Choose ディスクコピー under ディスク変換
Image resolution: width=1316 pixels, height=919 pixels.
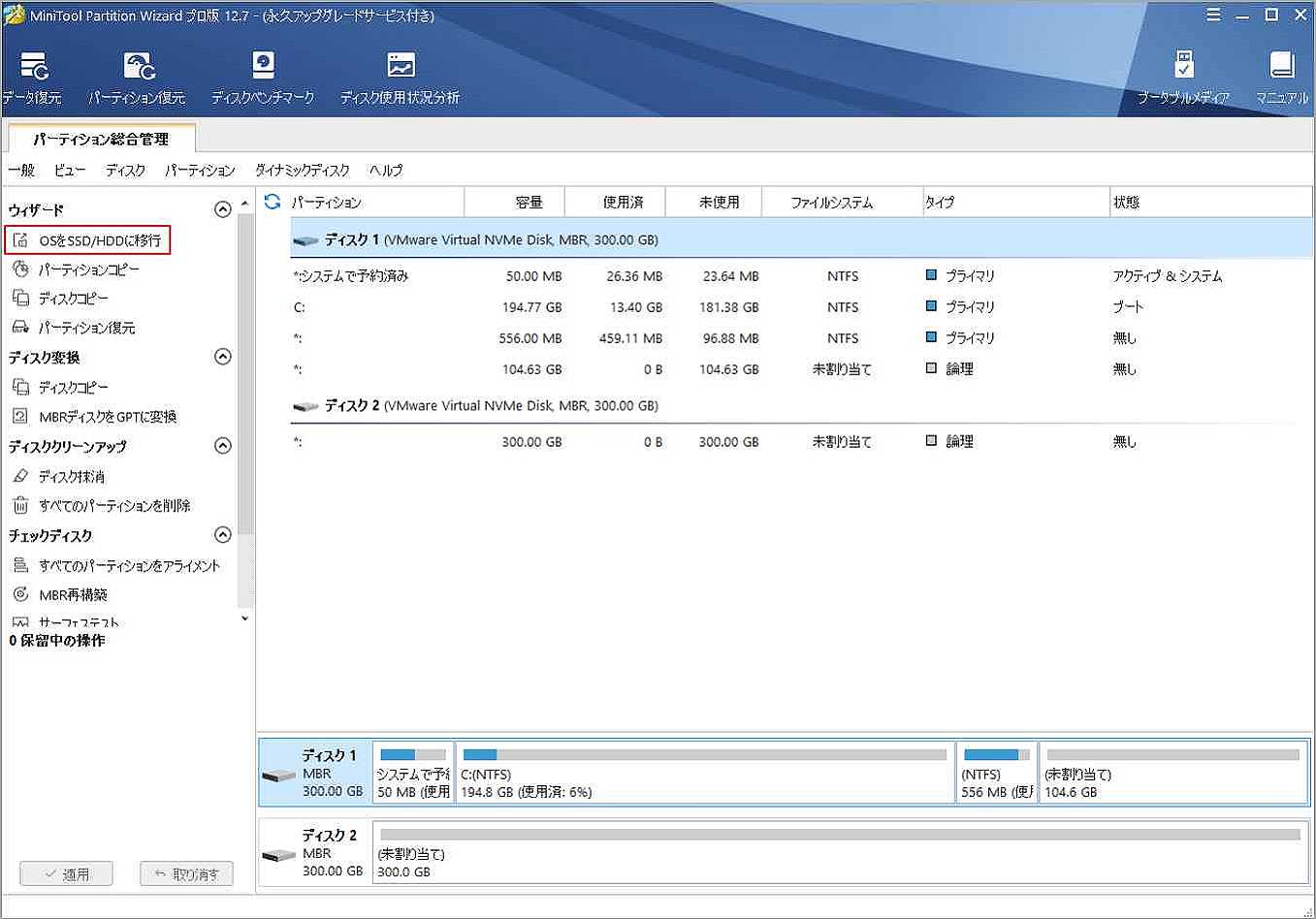point(60,387)
